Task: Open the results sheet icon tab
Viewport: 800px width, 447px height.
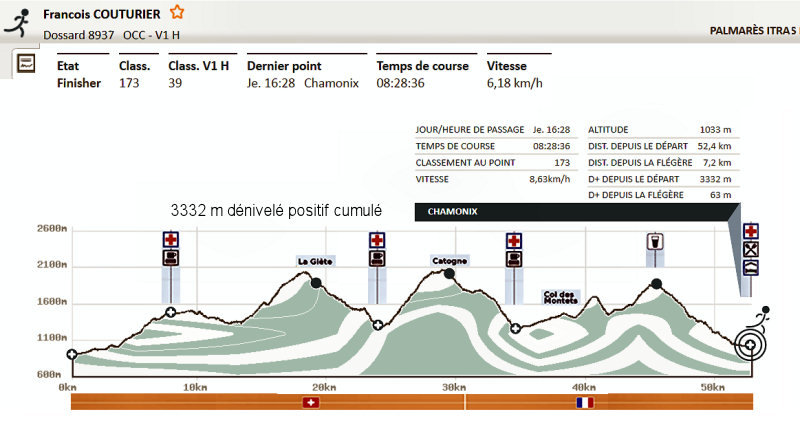Action: (x=26, y=64)
